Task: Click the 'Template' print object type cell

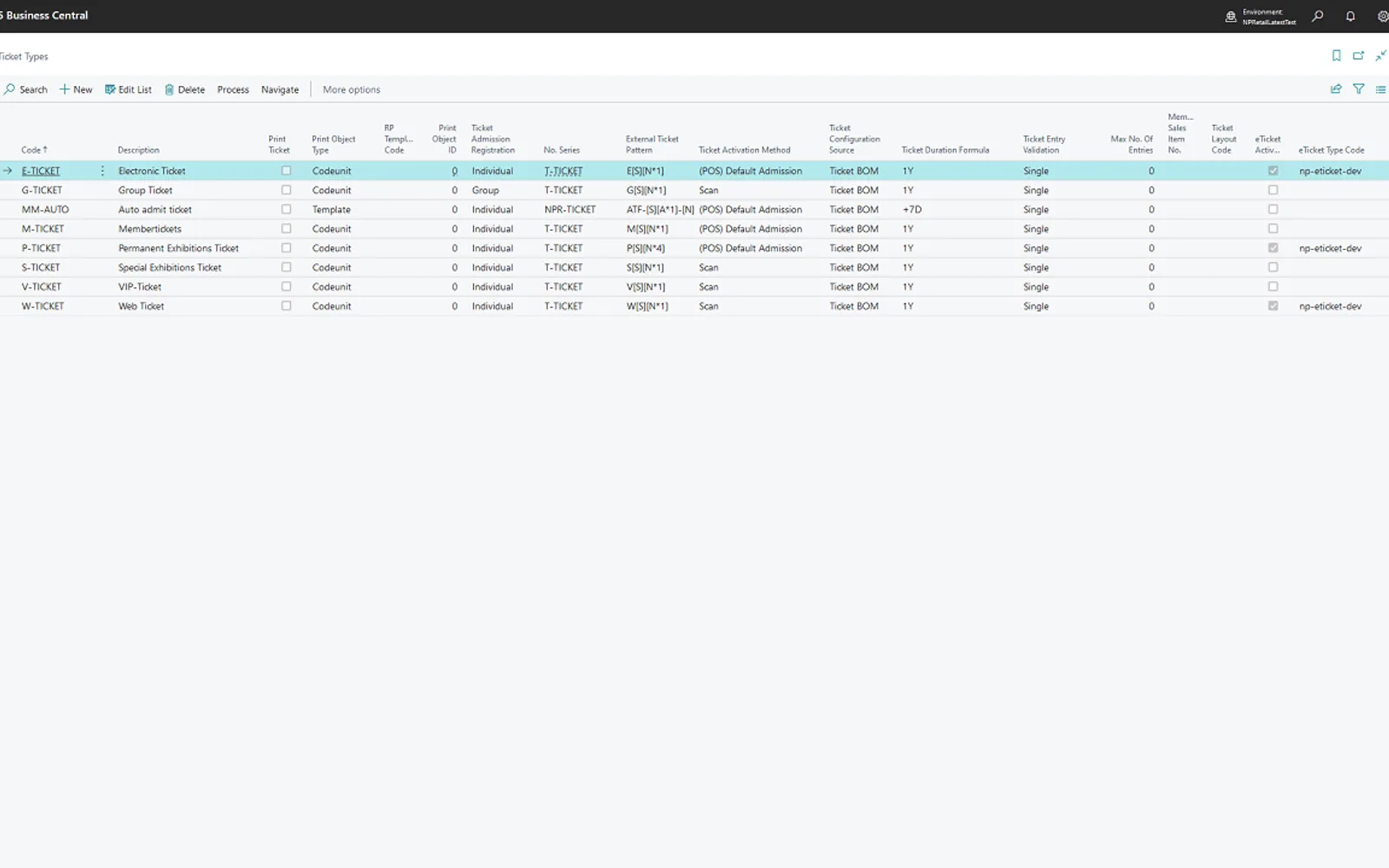Action: pos(332,209)
